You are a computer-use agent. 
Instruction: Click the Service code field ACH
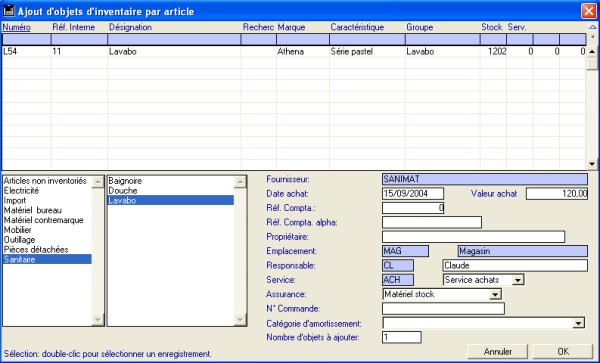(398, 280)
